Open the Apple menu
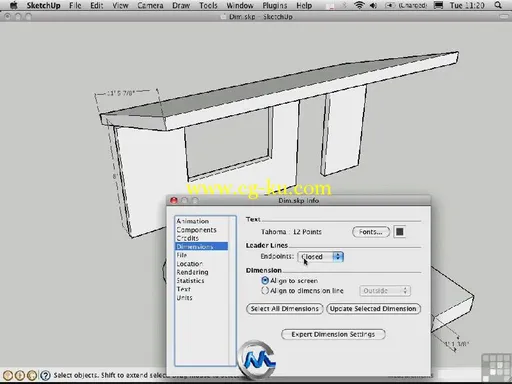The image size is (512, 384). [x=13, y=5]
